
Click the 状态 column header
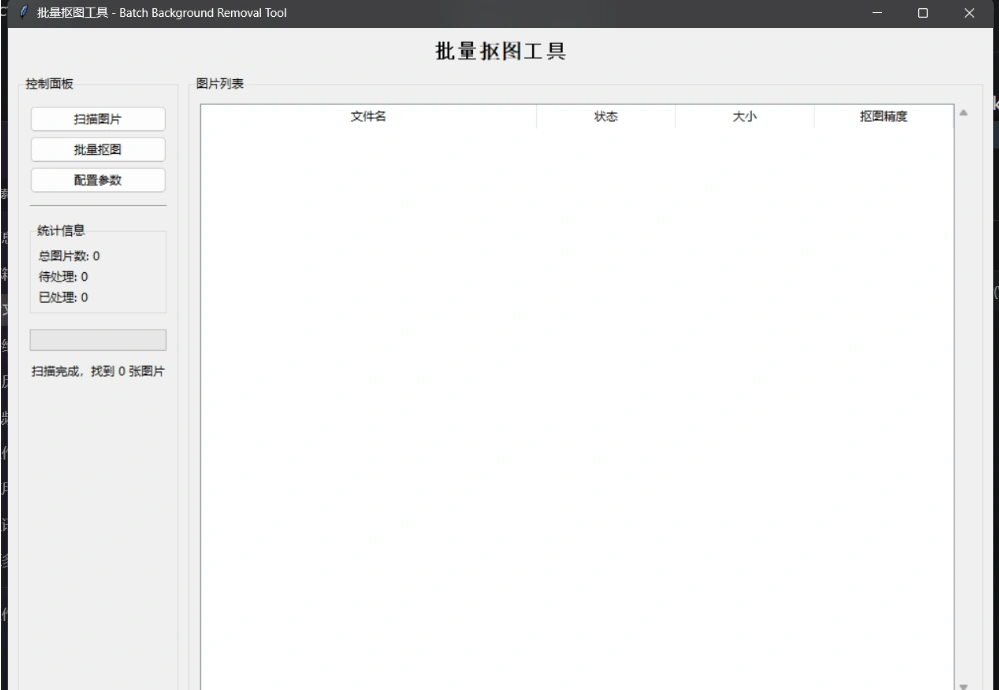[x=606, y=117]
